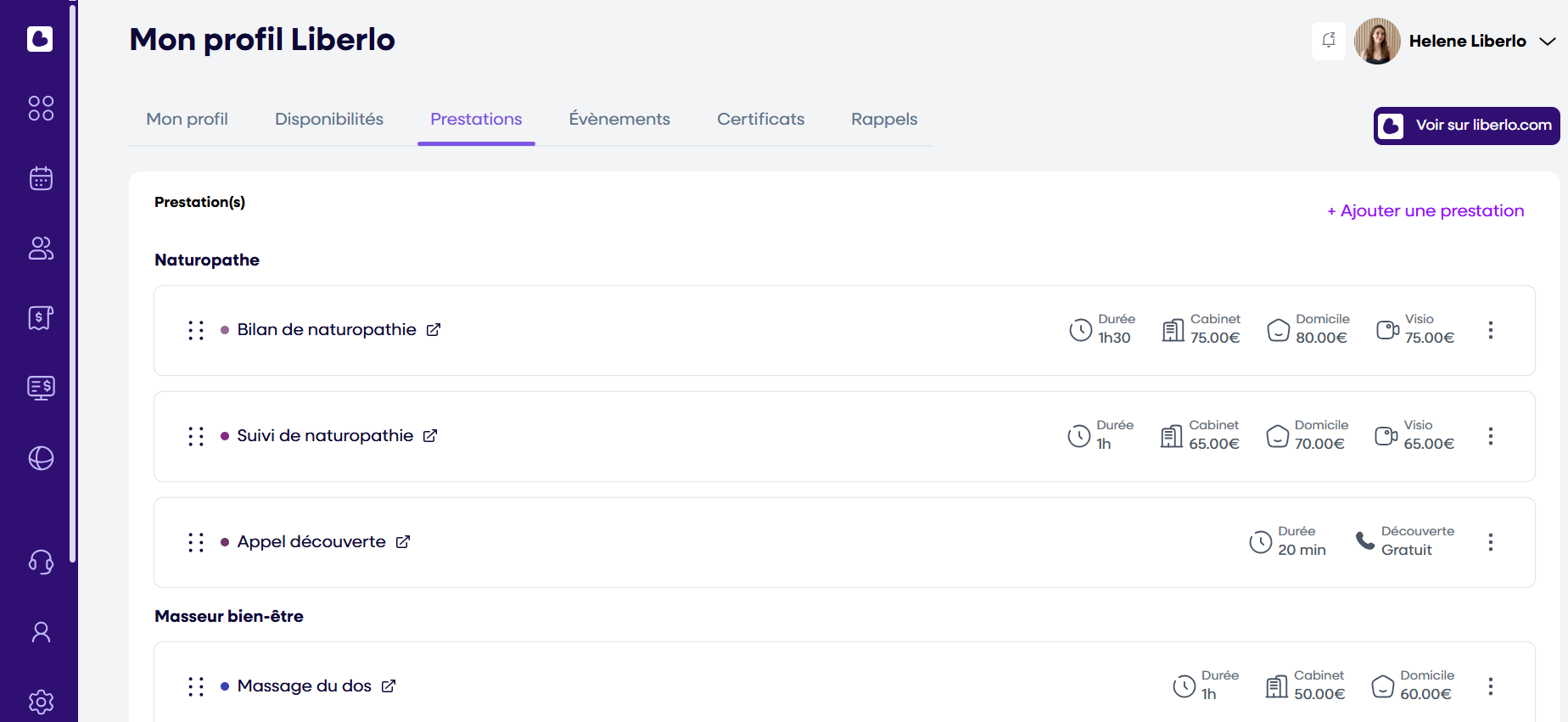Click the purple color dot beside Suivi de naturopathie

[x=225, y=436]
